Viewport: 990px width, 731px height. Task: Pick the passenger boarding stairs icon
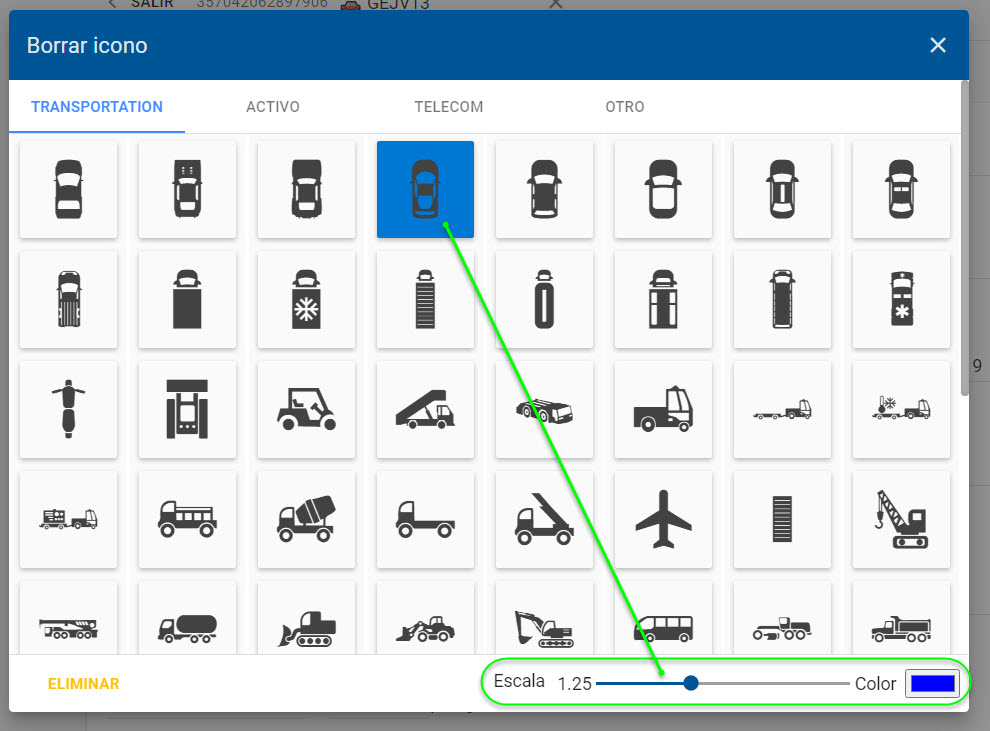point(425,409)
